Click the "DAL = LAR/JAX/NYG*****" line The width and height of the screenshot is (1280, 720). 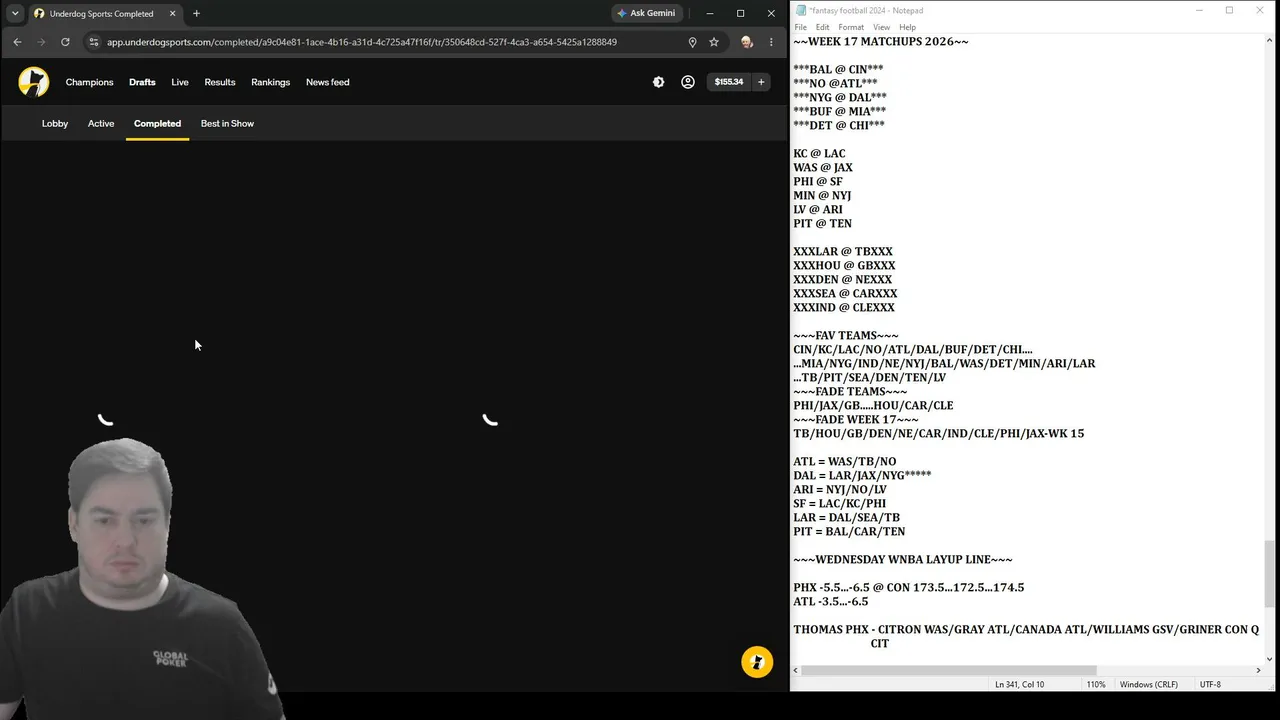click(x=862, y=475)
